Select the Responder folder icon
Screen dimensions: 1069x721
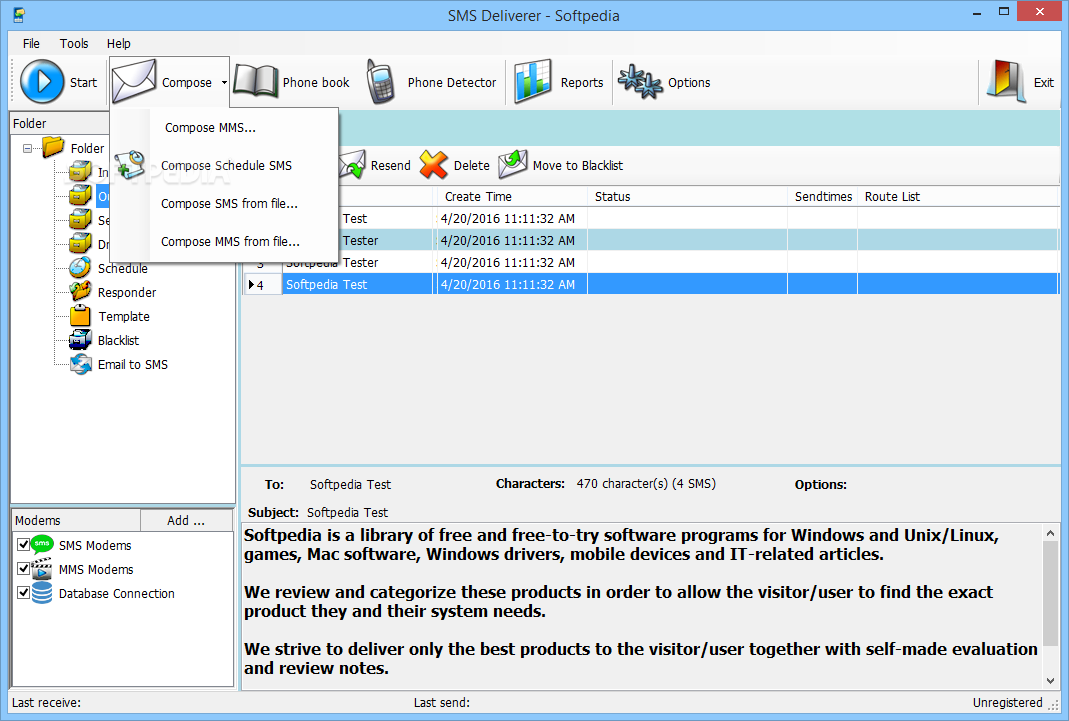point(80,292)
